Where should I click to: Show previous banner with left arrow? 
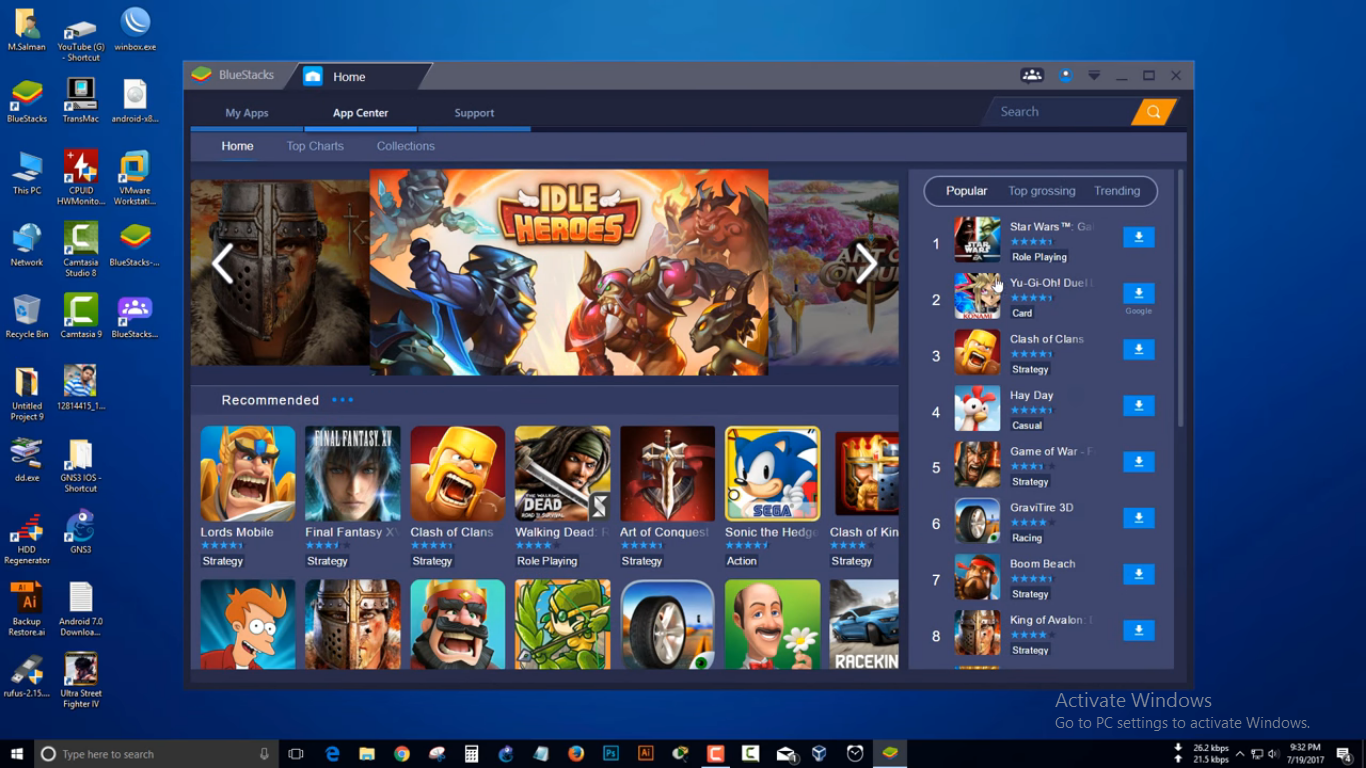point(223,264)
